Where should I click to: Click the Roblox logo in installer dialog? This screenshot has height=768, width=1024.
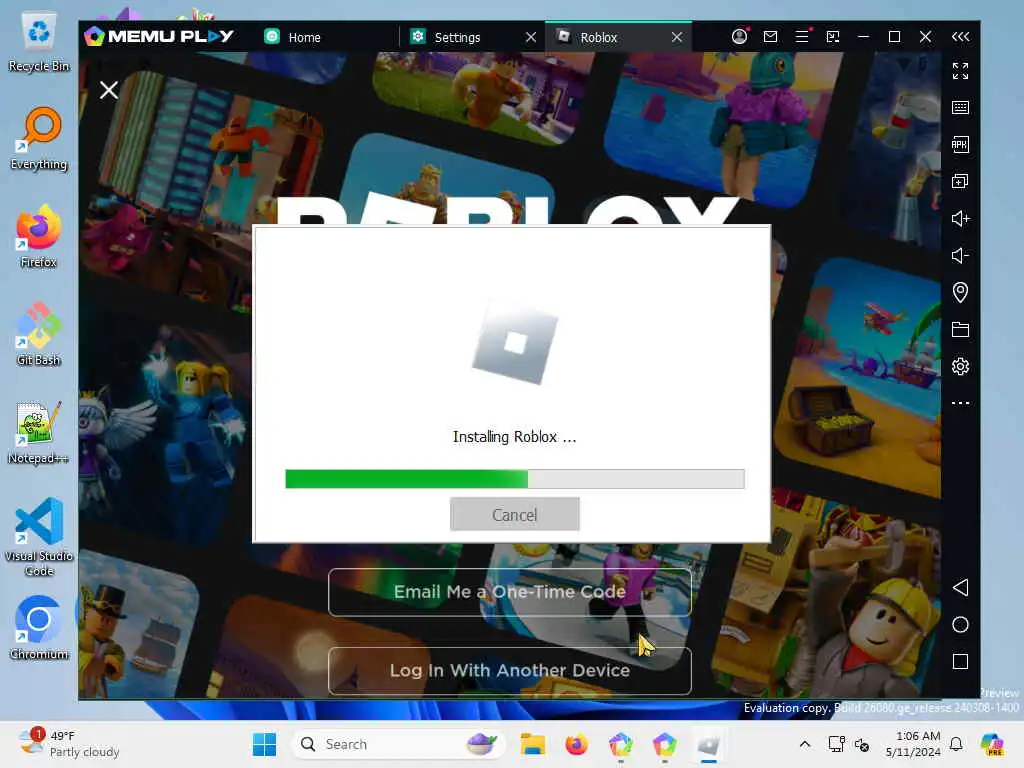click(515, 343)
